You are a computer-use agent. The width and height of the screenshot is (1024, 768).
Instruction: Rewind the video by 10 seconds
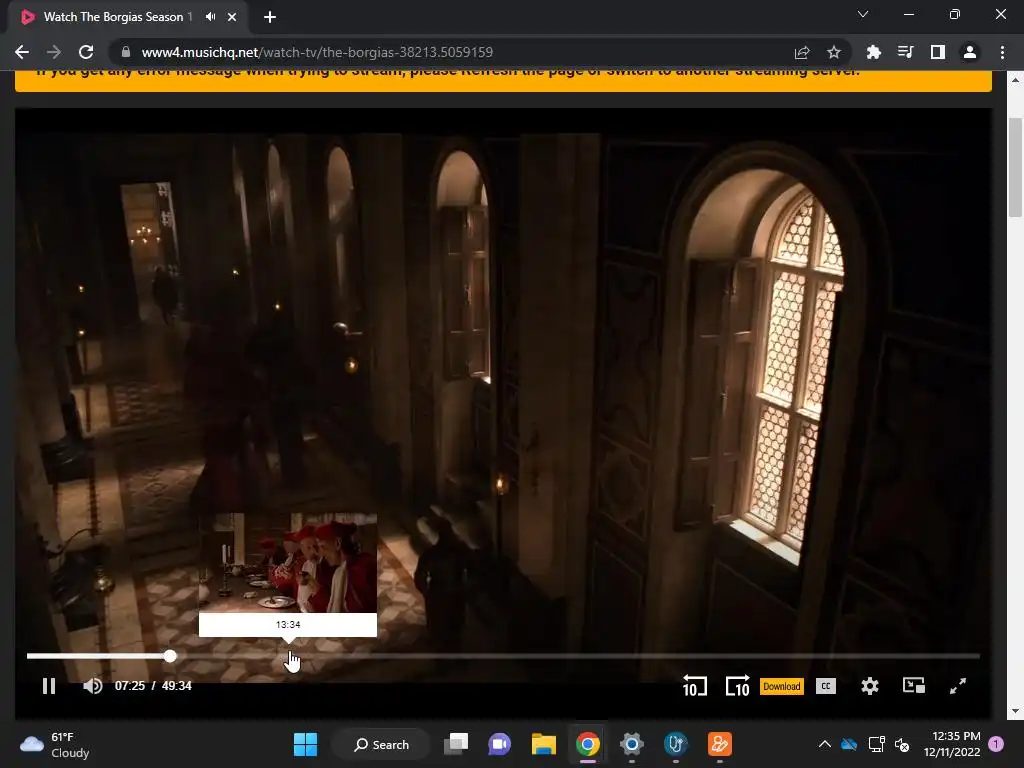(x=694, y=686)
